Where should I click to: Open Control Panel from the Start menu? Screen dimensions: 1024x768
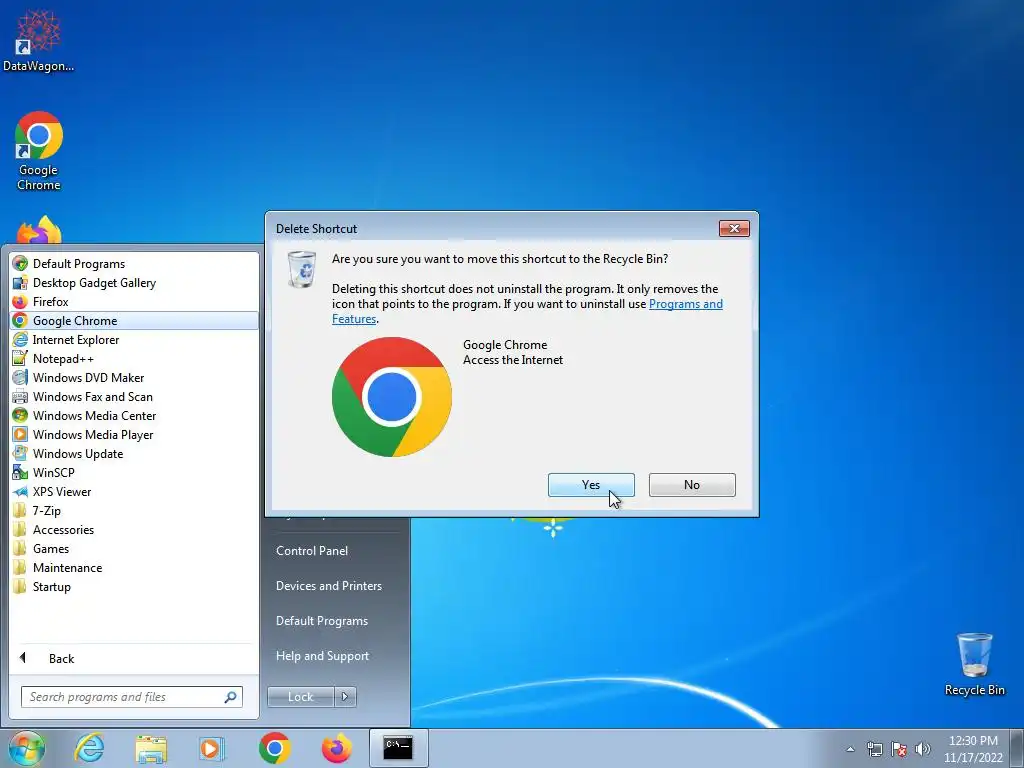pos(312,551)
